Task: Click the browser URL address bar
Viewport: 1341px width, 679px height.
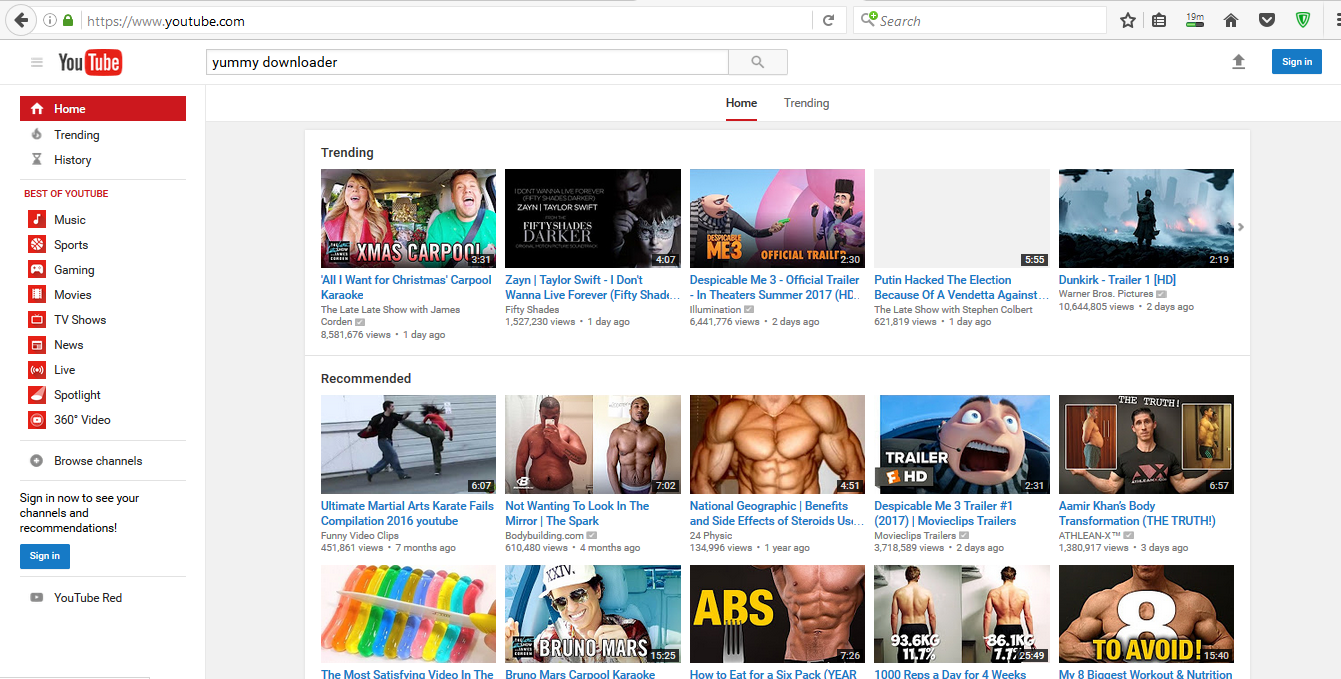Action: (445, 20)
